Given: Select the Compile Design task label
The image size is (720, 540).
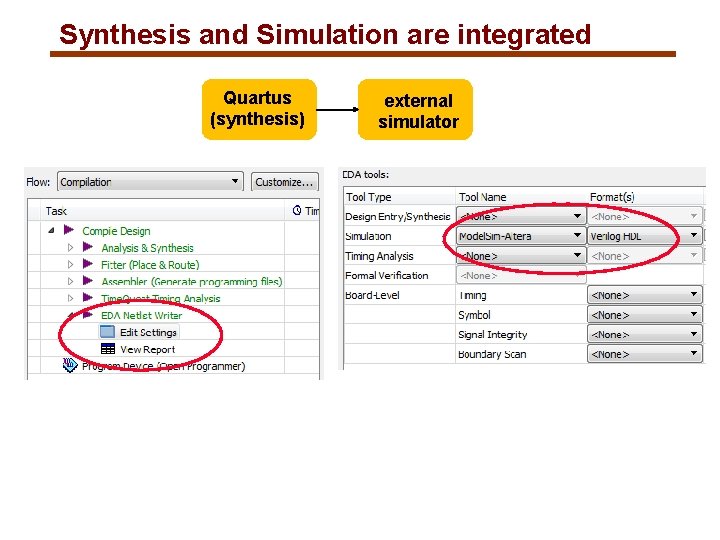Looking at the screenshot, I should 116,231.
